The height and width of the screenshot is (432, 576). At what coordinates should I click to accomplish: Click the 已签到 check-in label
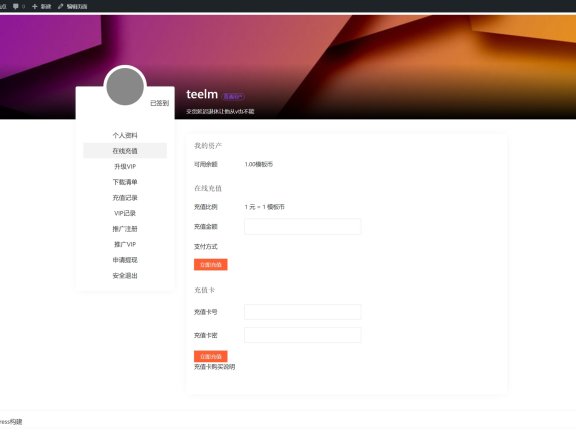tap(159, 103)
